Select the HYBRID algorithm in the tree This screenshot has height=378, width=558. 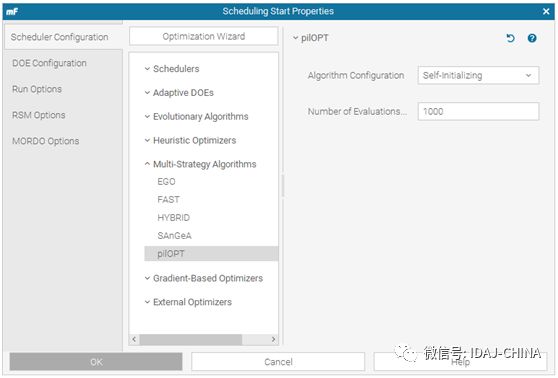[174, 217]
